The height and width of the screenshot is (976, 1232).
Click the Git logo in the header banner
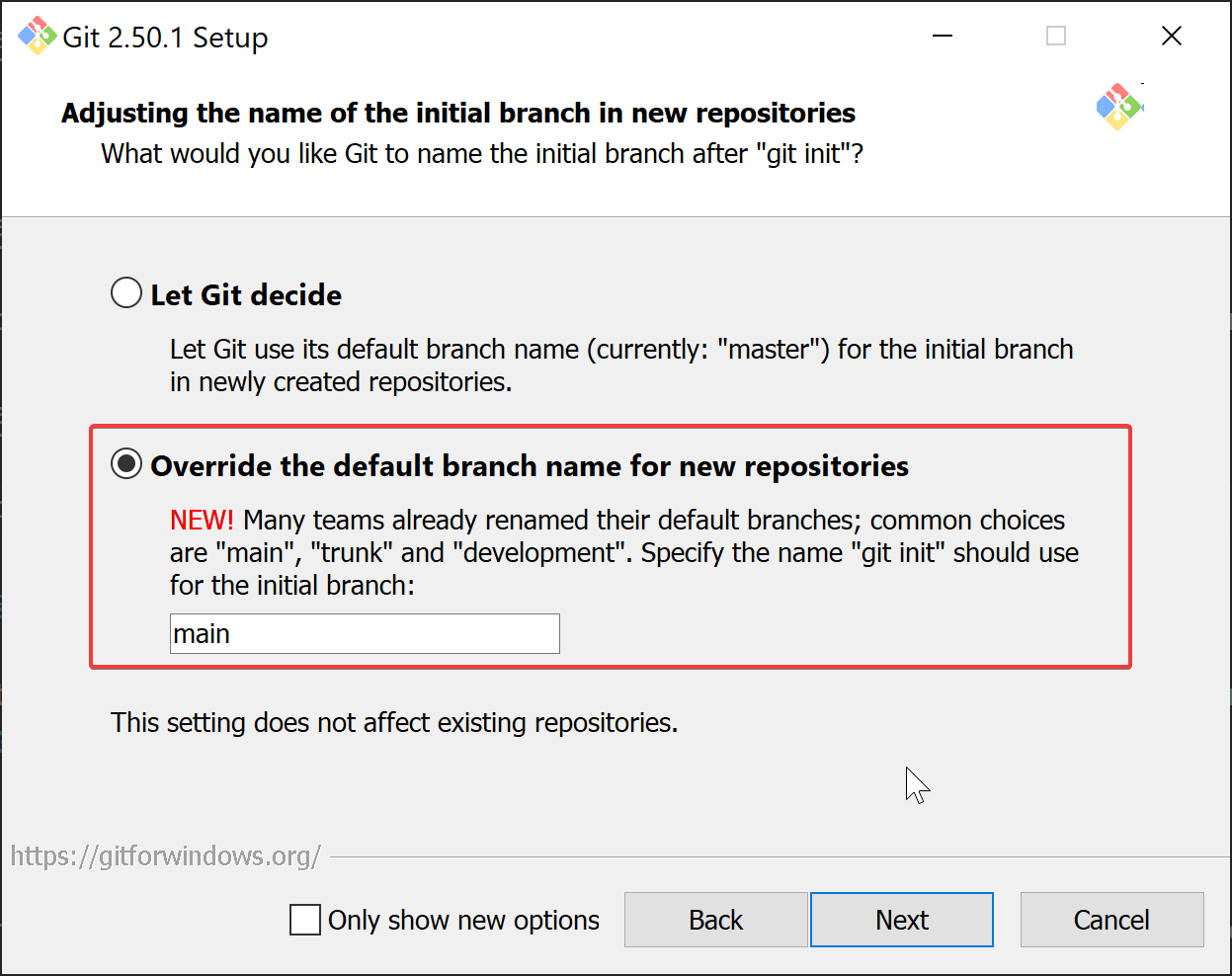(x=1118, y=107)
